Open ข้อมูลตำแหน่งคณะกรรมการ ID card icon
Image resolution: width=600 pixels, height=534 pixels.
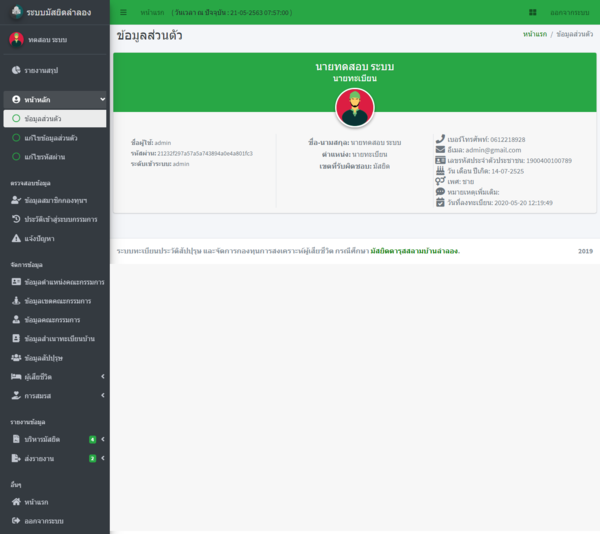pos(16,282)
